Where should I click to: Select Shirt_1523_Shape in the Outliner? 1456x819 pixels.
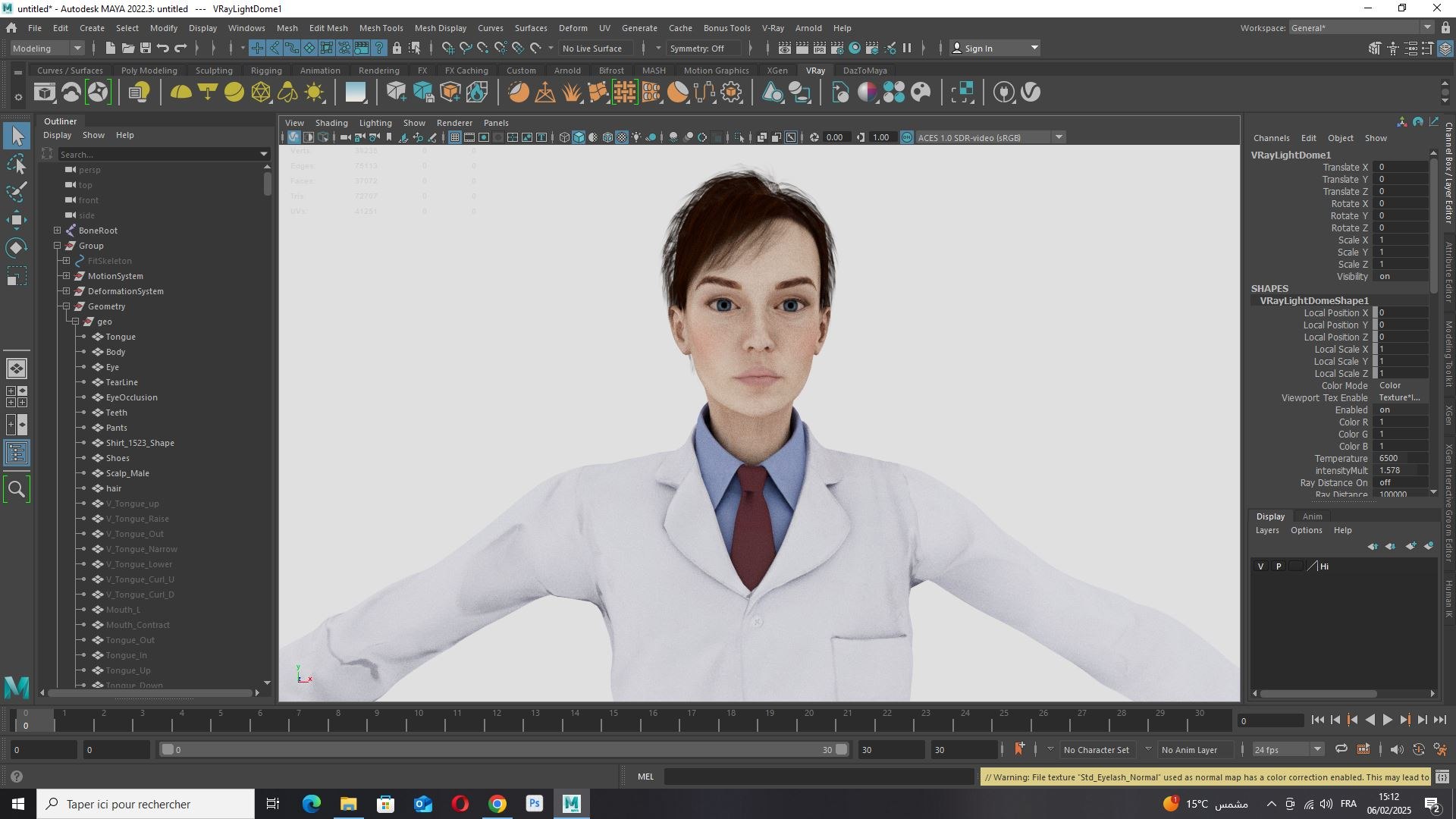(140, 443)
